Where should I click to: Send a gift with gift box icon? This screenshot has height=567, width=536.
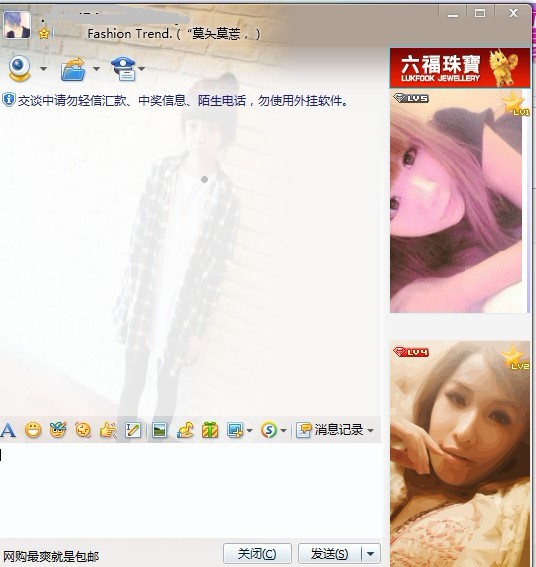[x=210, y=430]
